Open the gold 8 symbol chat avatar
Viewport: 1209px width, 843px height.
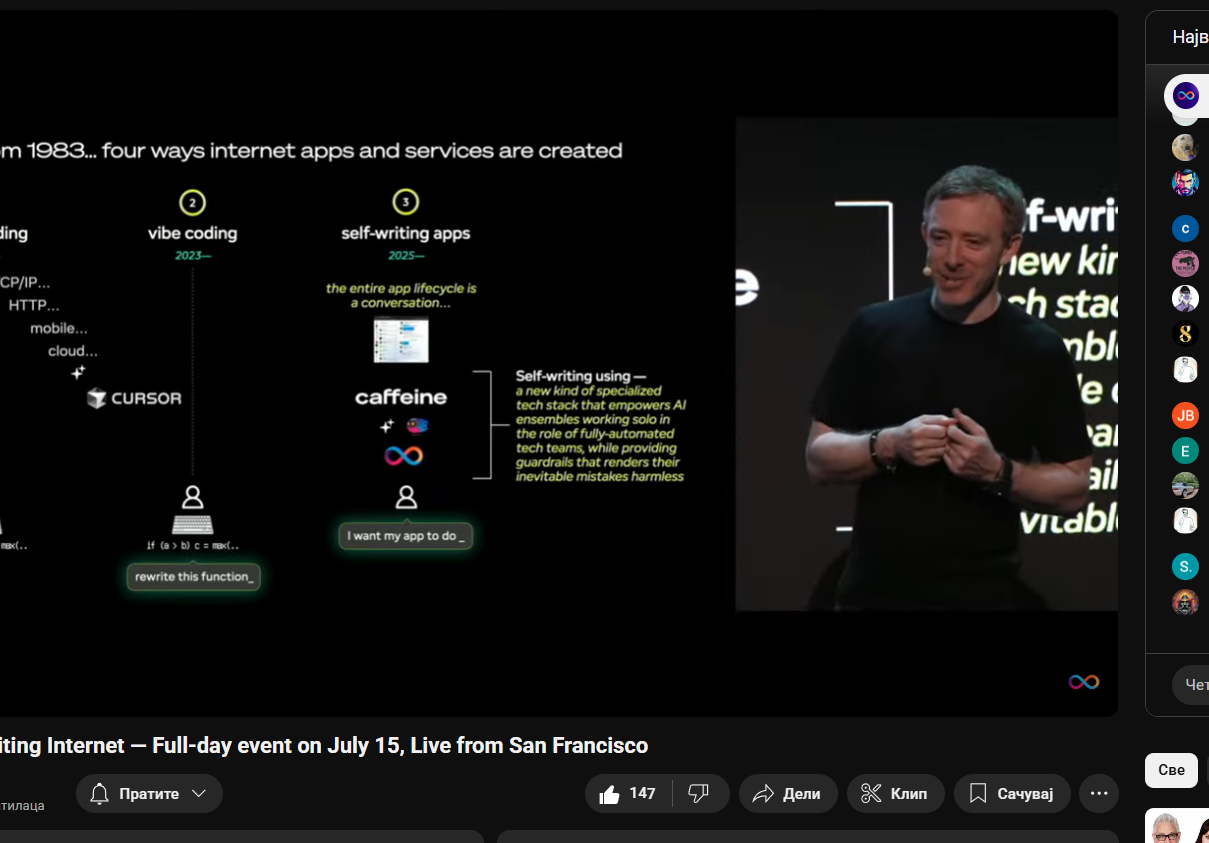pos(1185,333)
